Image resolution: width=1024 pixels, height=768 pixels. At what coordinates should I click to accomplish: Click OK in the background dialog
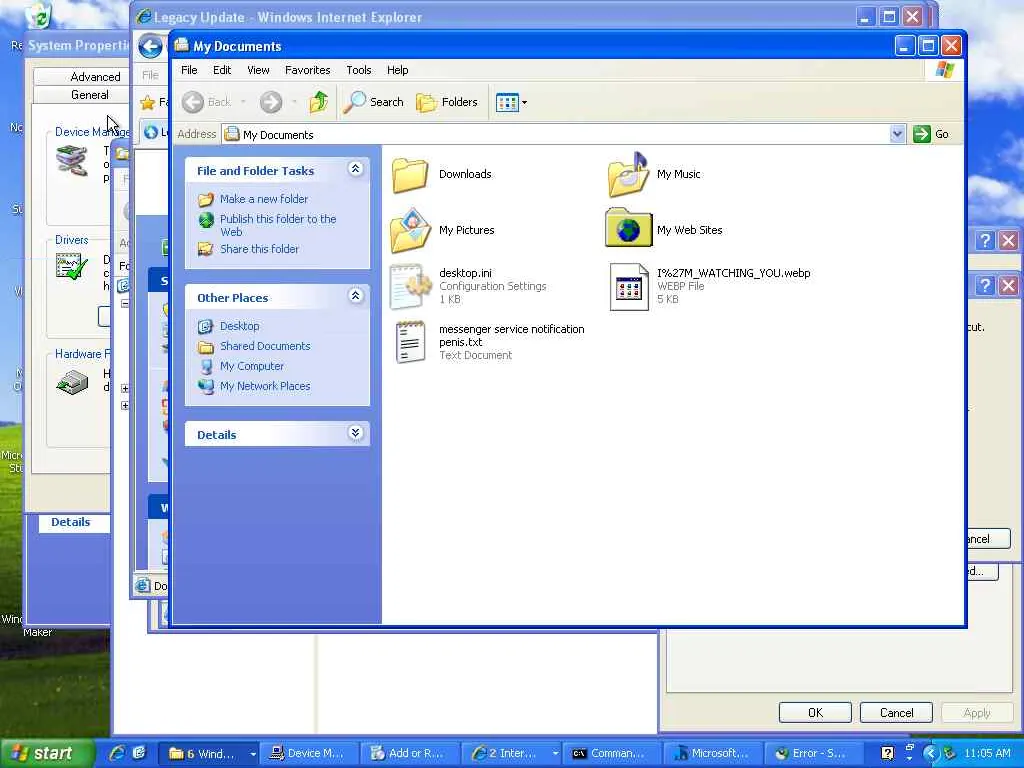tap(815, 712)
